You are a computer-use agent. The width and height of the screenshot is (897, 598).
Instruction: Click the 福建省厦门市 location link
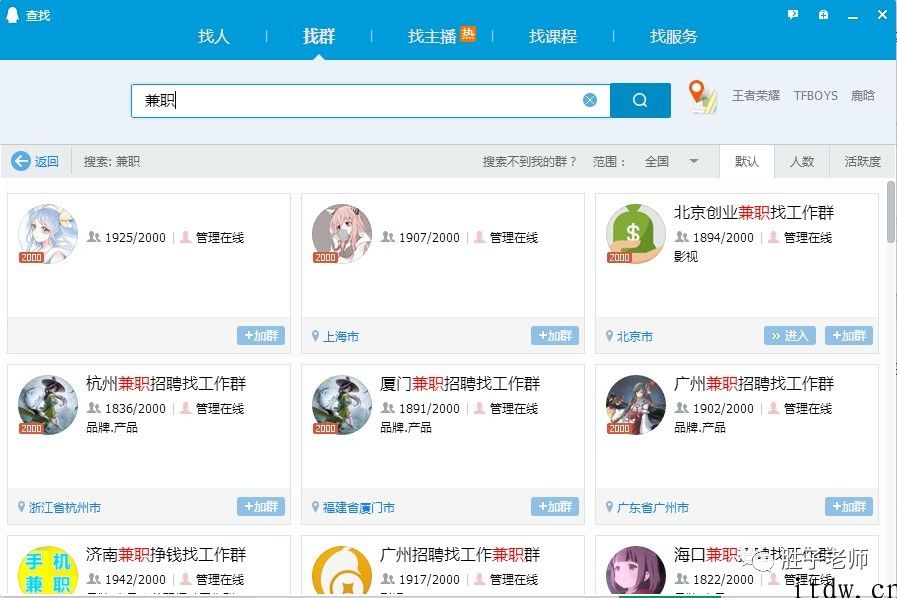click(359, 507)
